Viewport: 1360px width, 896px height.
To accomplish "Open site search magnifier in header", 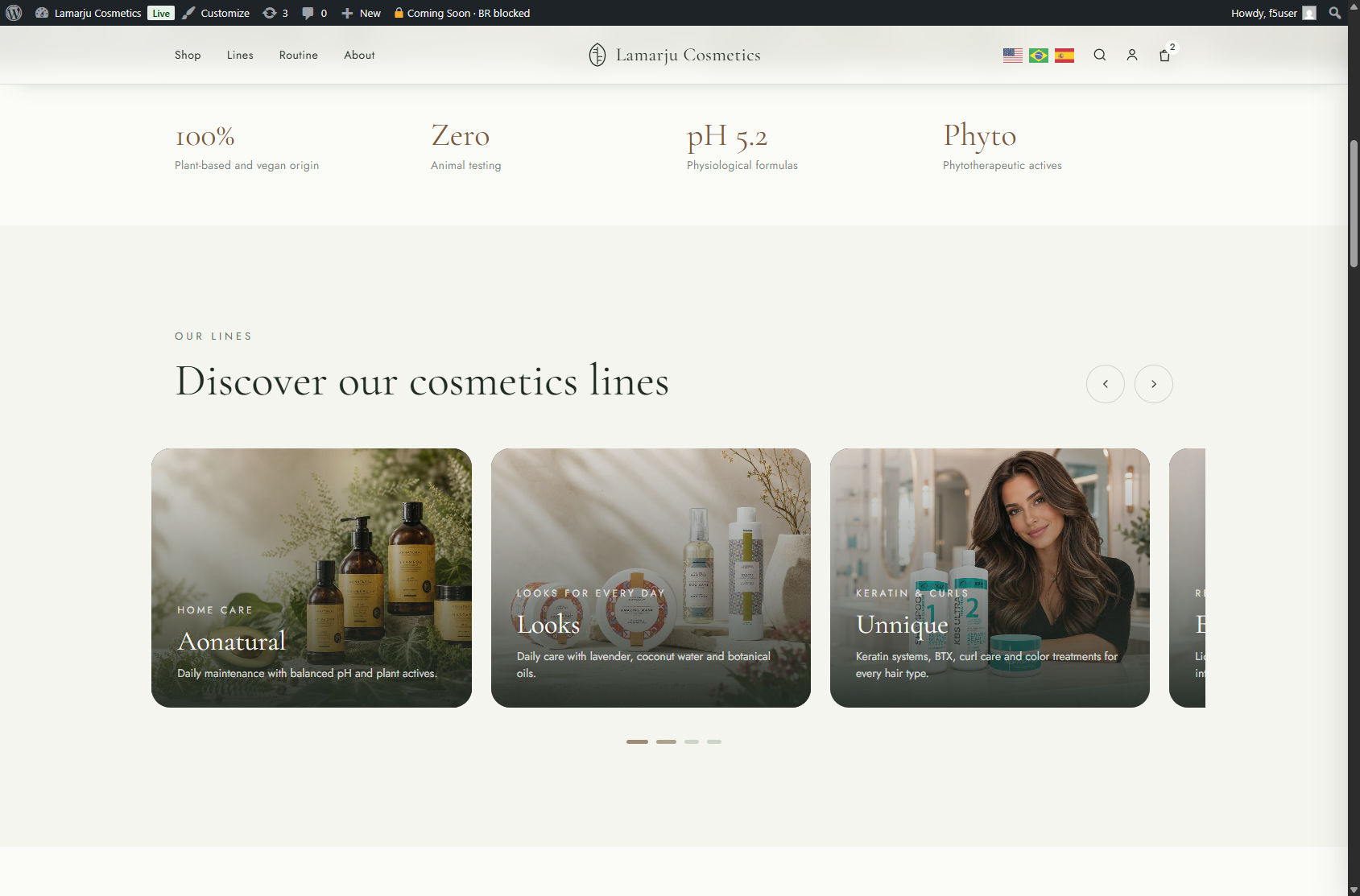I will 1100,55.
